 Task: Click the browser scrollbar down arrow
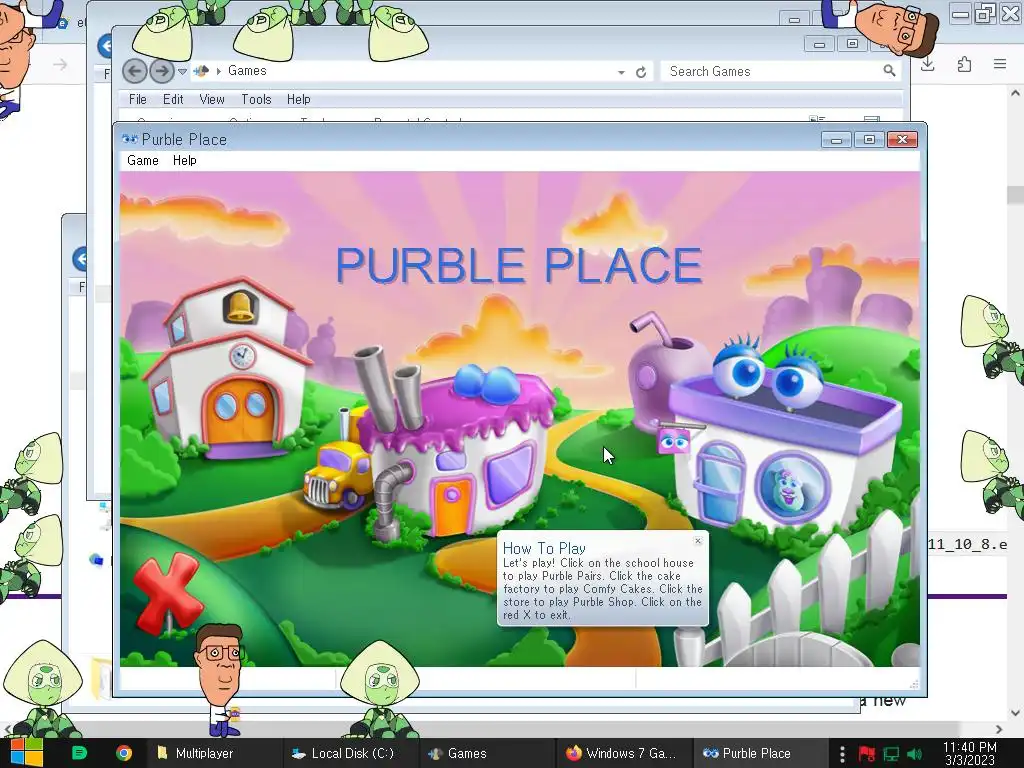coord(1015,712)
